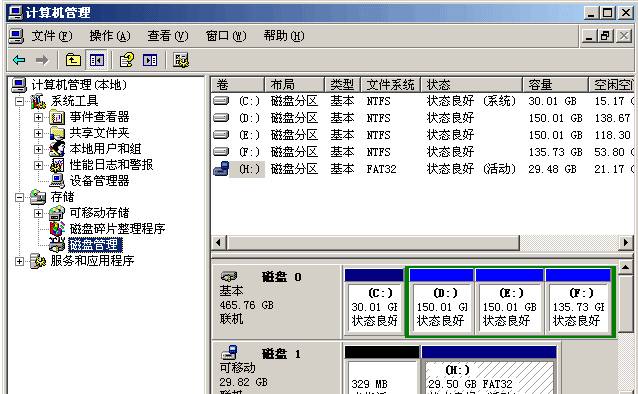Click the drive icon of volume (C:)

click(x=221, y=101)
